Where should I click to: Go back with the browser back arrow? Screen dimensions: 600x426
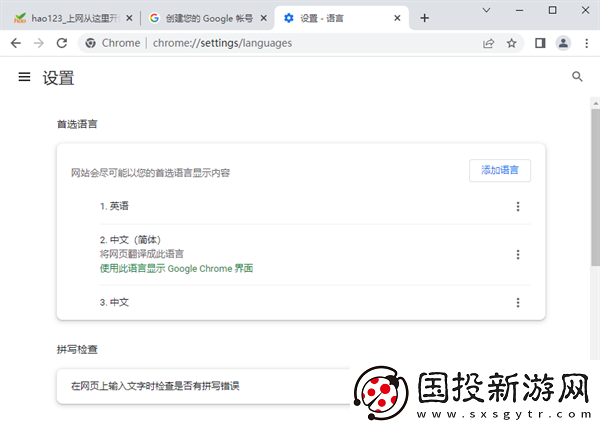click(x=16, y=43)
